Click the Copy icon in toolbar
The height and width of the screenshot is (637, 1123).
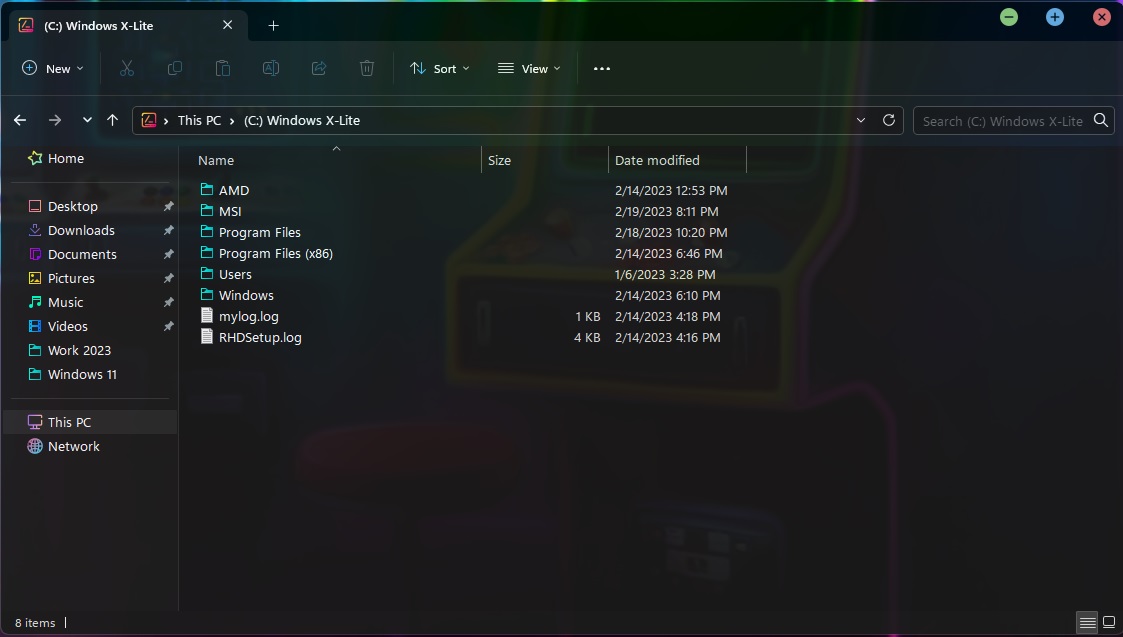pyautogui.click(x=175, y=68)
